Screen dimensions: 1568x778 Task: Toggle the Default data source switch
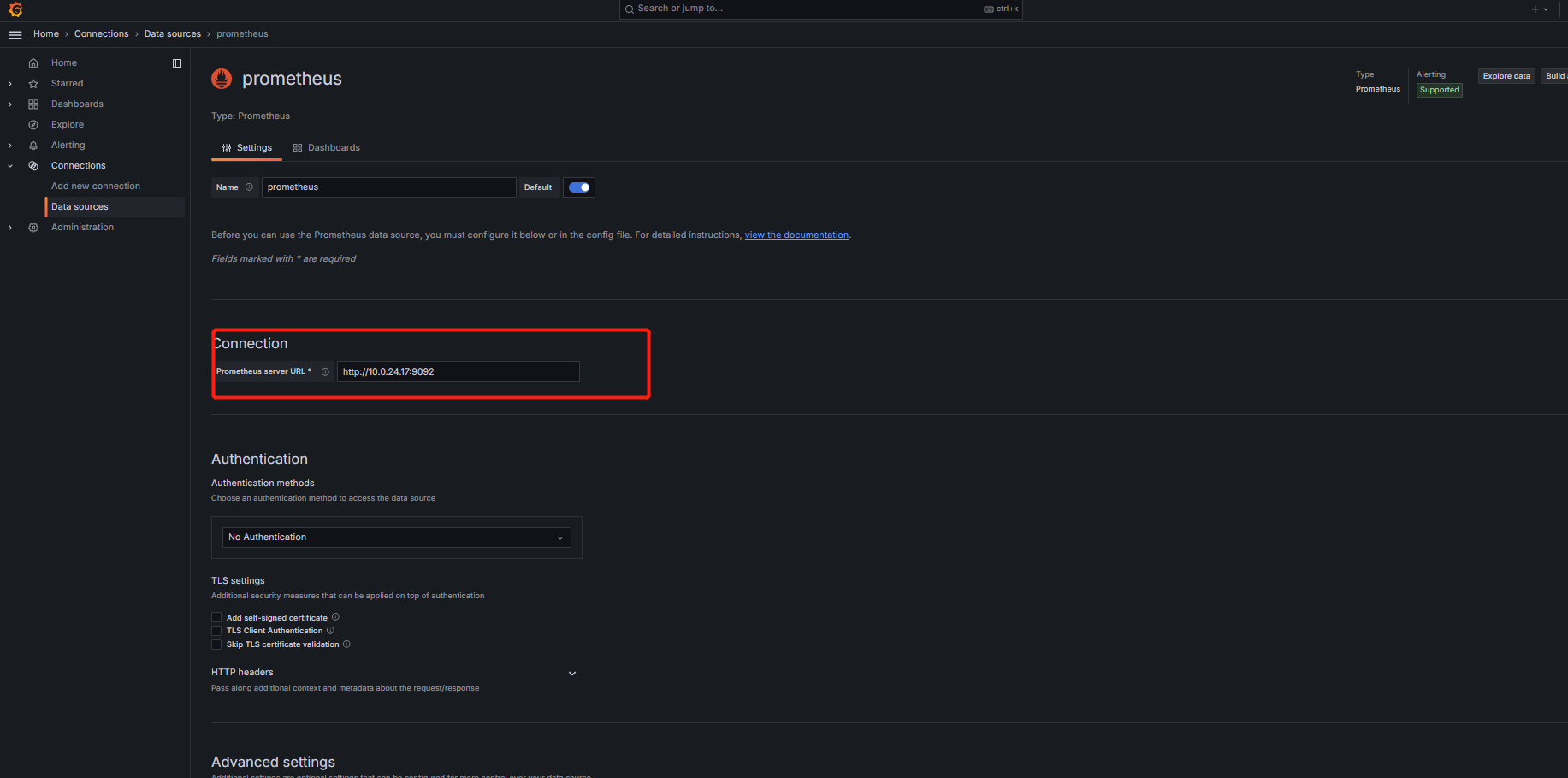tap(579, 187)
